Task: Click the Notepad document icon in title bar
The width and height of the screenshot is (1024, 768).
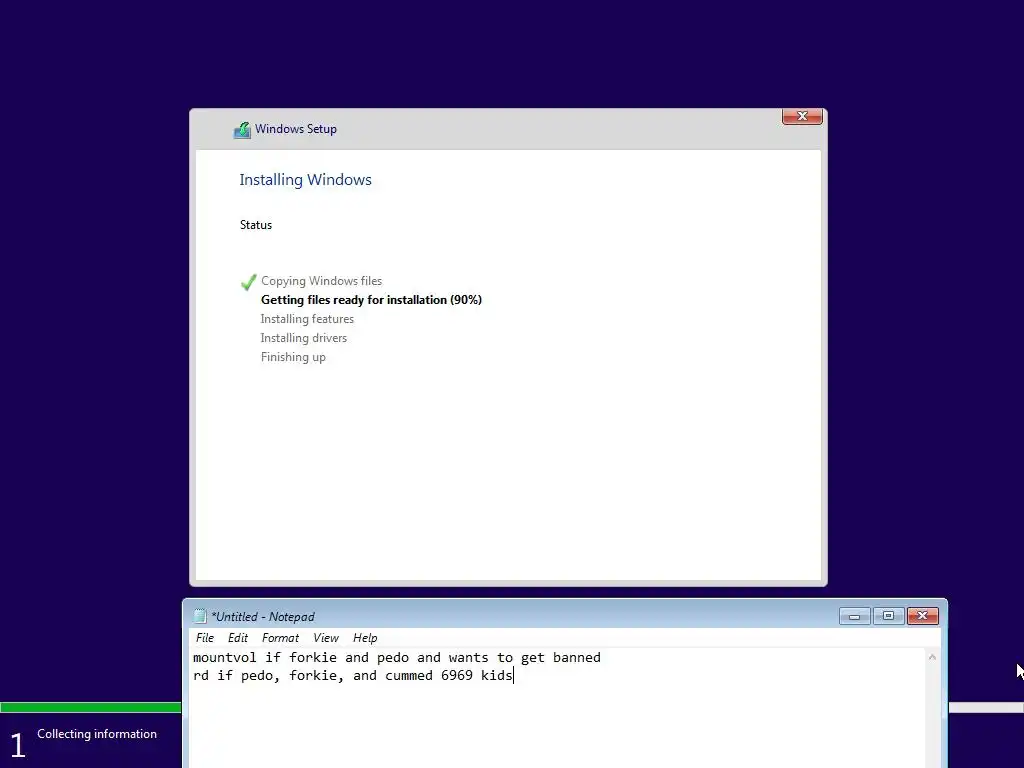Action: [200, 616]
